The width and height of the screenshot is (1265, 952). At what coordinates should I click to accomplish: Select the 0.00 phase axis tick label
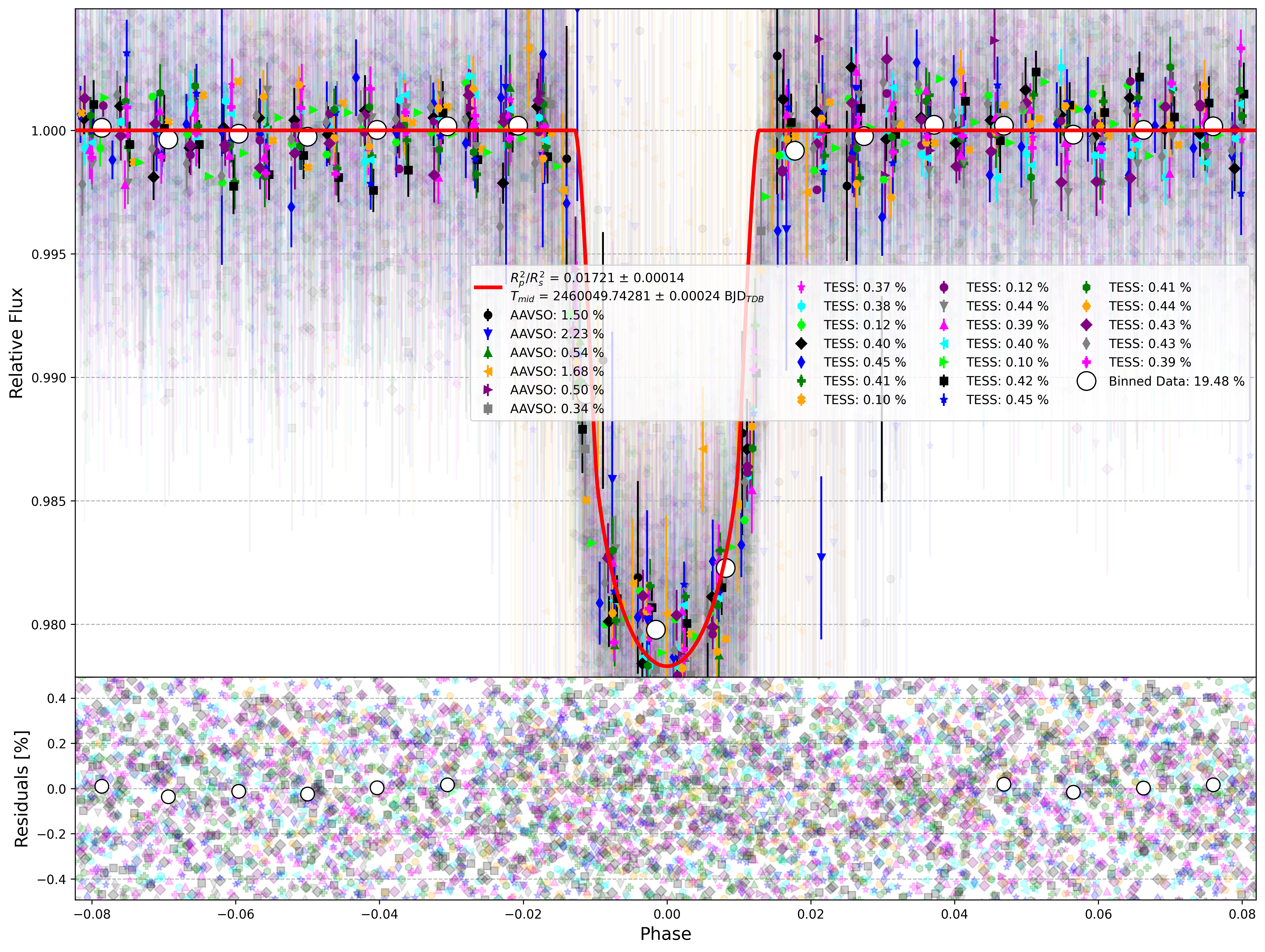(x=667, y=914)
